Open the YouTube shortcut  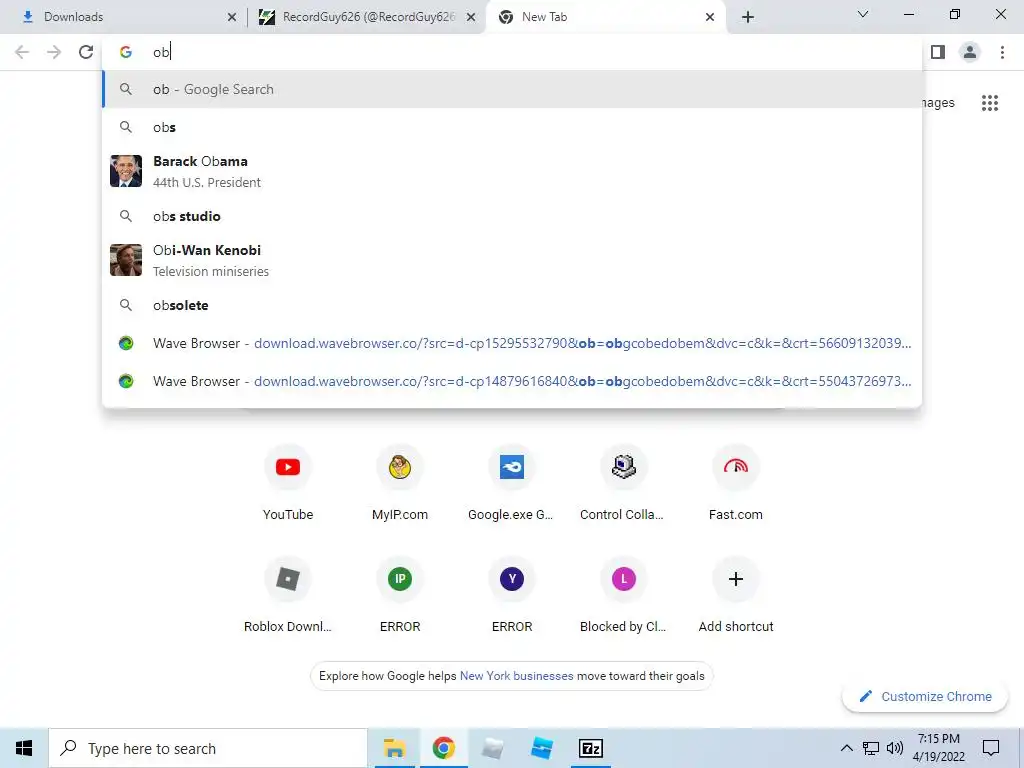pos(288,483)
